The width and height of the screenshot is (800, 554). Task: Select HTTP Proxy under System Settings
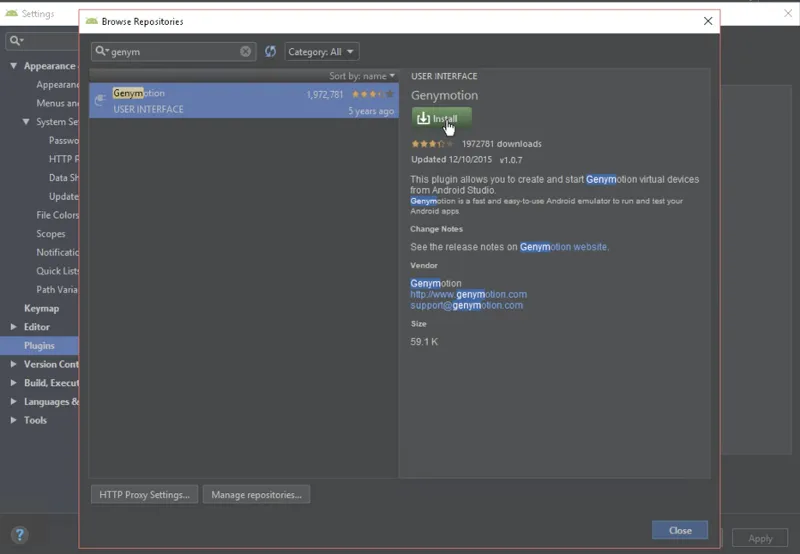64,159
